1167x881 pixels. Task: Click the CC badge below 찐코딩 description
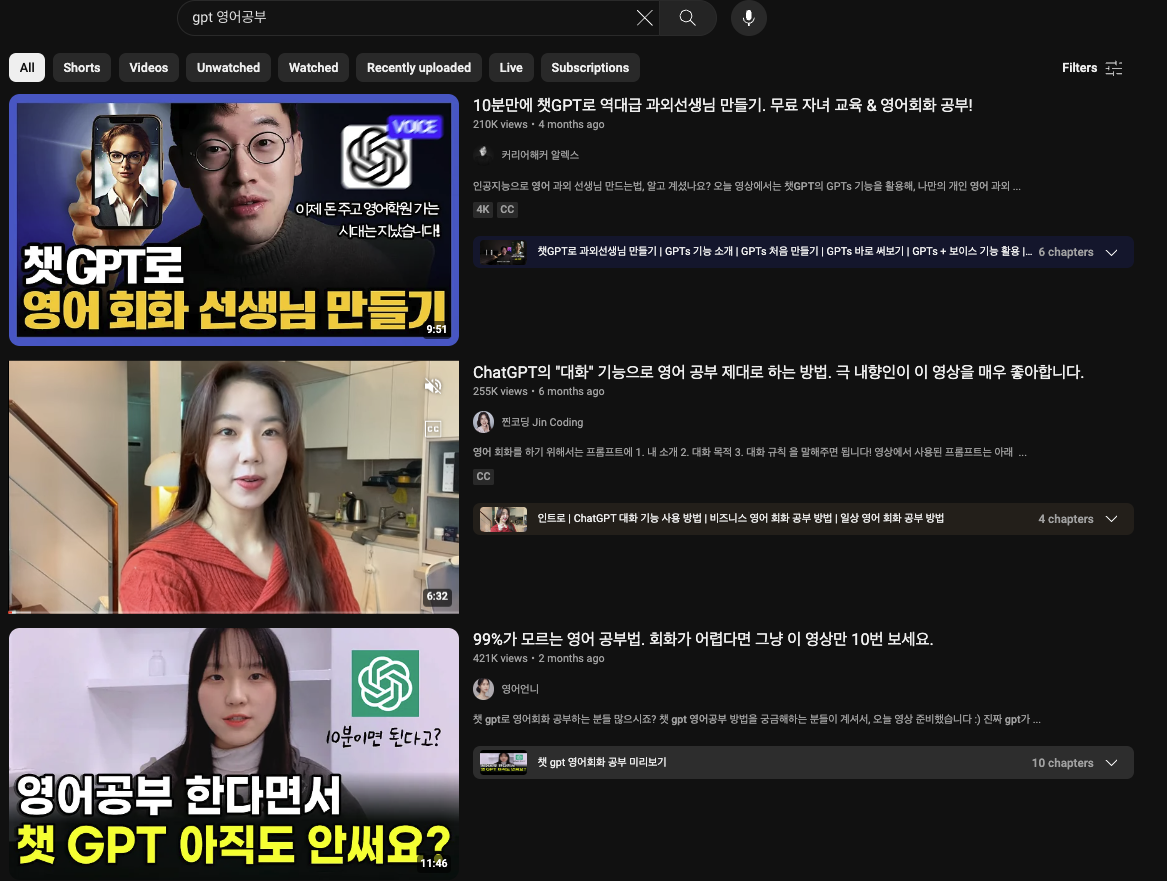483,477
